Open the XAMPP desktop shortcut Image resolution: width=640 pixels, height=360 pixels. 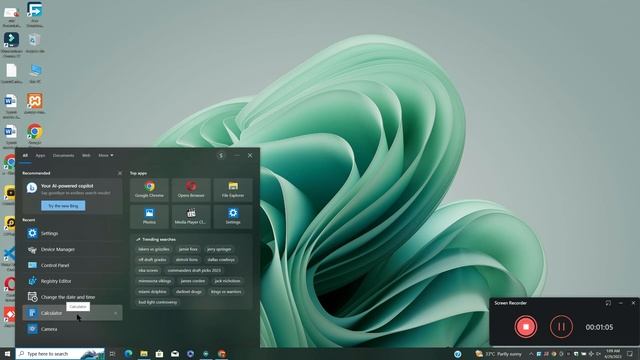coord(35,103)
